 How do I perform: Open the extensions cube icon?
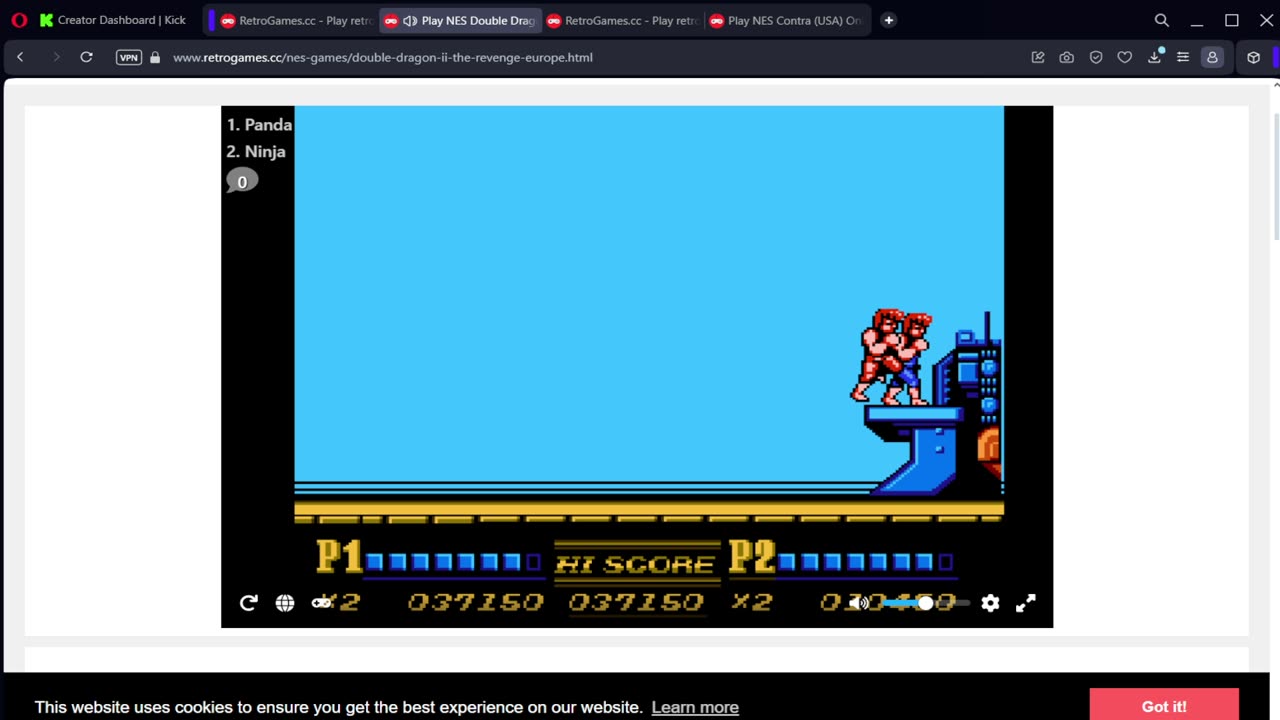click(x=1253, y=57)
